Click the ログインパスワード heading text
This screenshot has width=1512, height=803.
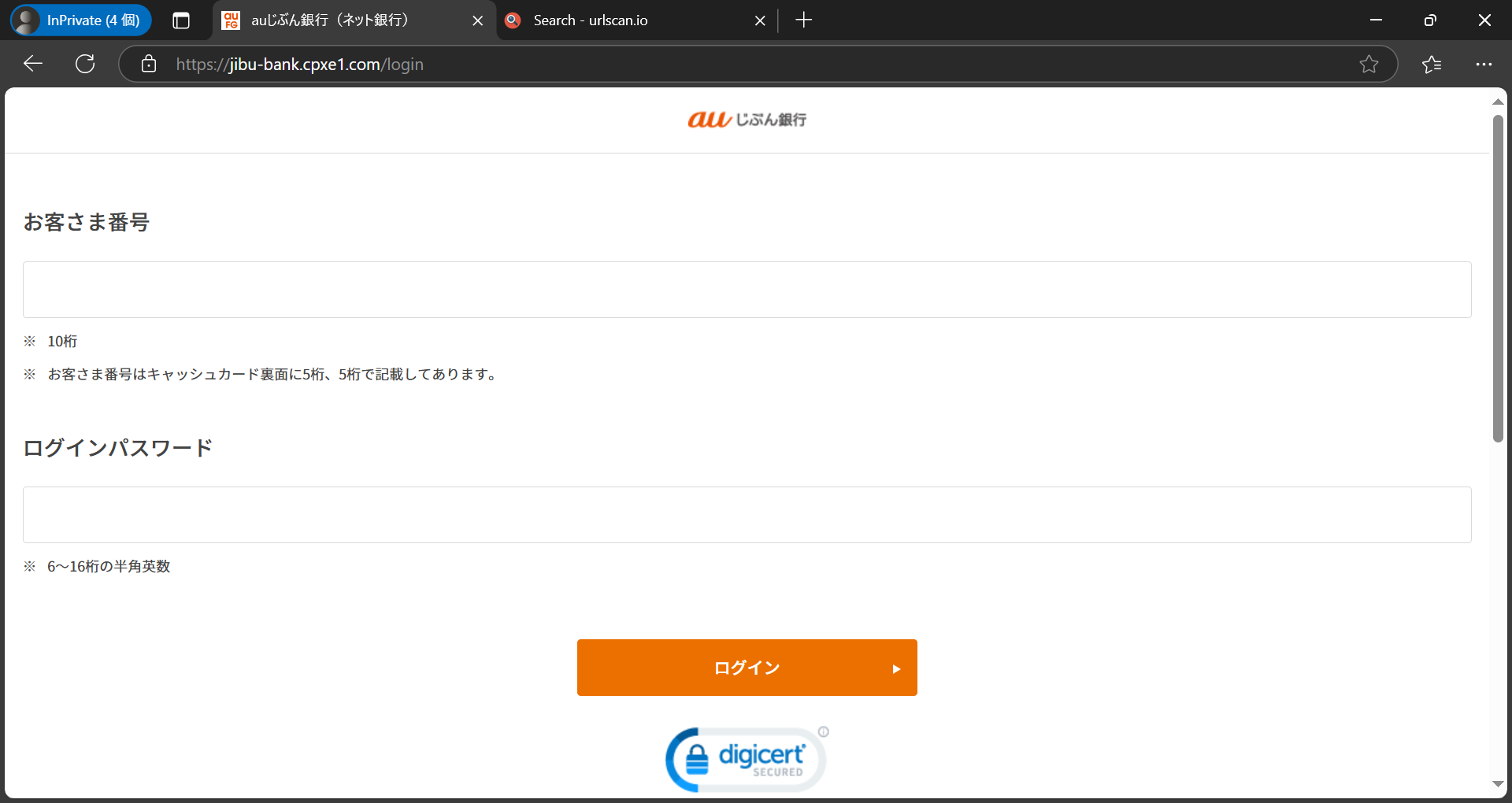click(118, 448)
